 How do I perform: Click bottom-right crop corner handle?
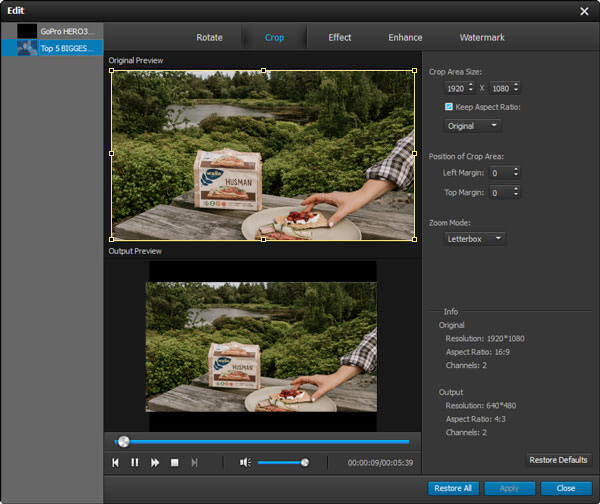tap(414, 240)
